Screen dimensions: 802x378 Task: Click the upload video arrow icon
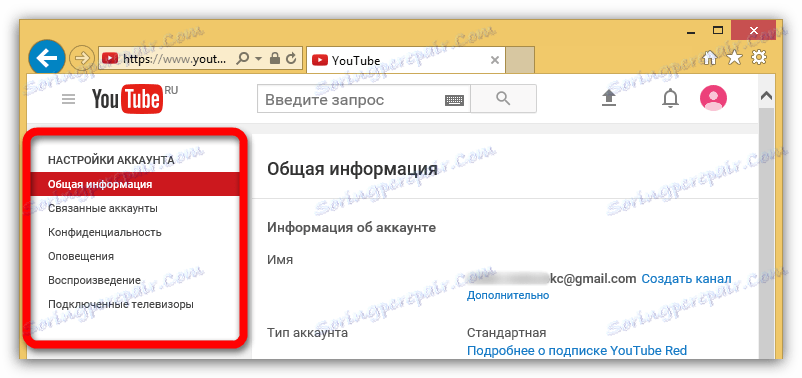(609, 98)
